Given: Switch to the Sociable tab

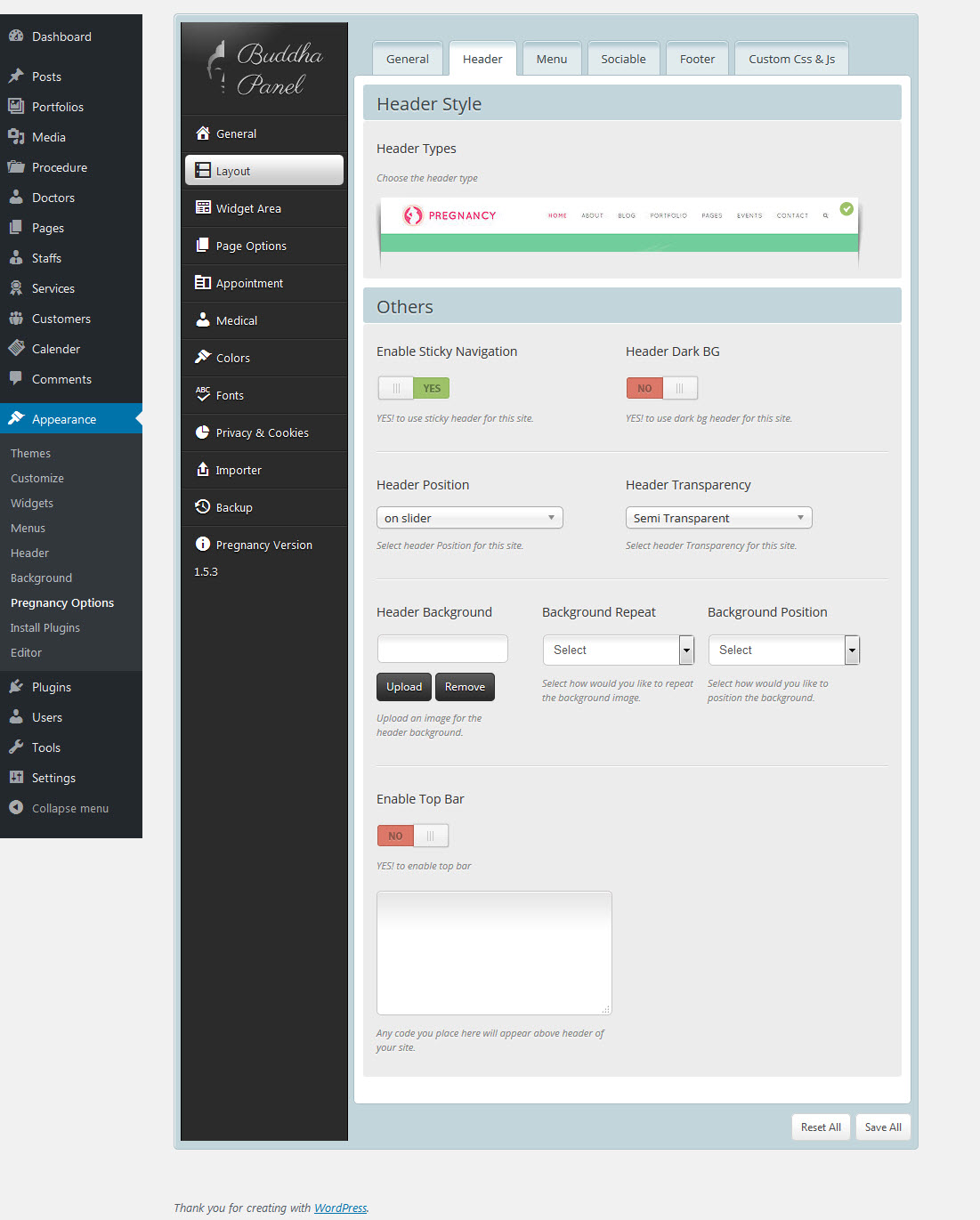Looking at the screenshot, I should click(x=623, y=58).
